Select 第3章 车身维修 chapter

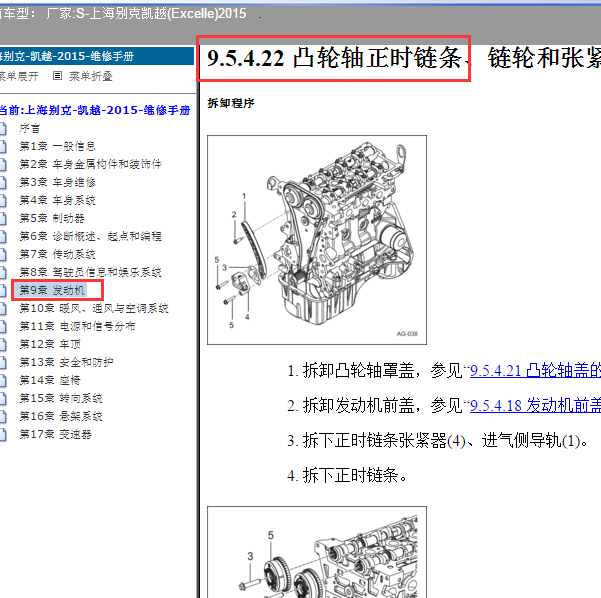[x=57, y=182]
